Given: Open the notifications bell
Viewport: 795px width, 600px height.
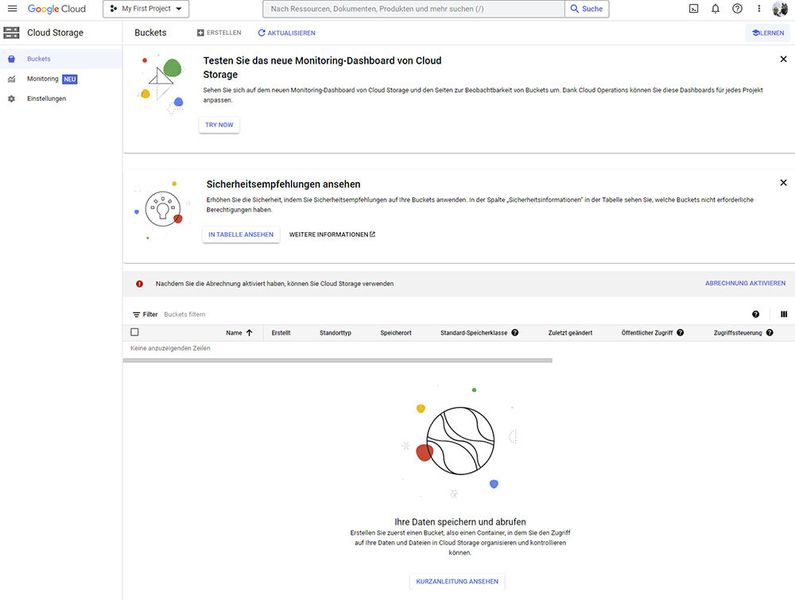Looking at the screenshot, I should [x=715, y=9].
